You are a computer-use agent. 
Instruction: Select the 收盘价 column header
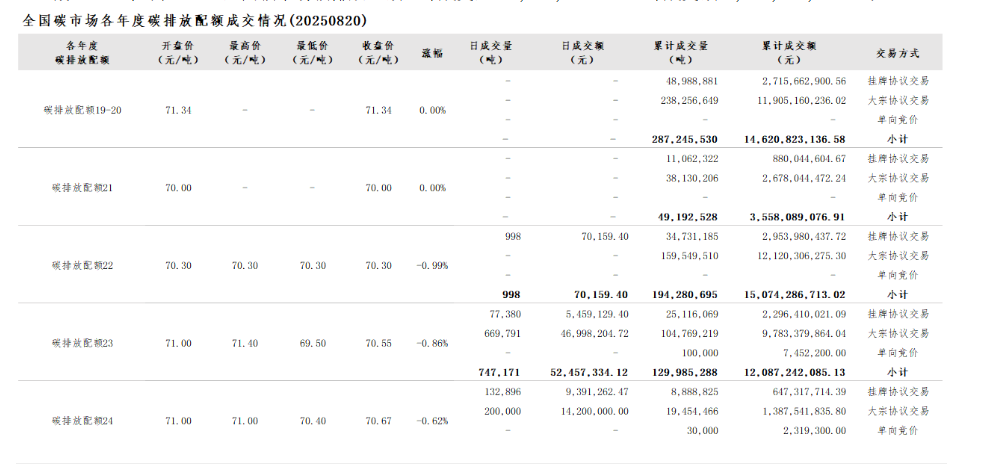(x=378, y=53)
